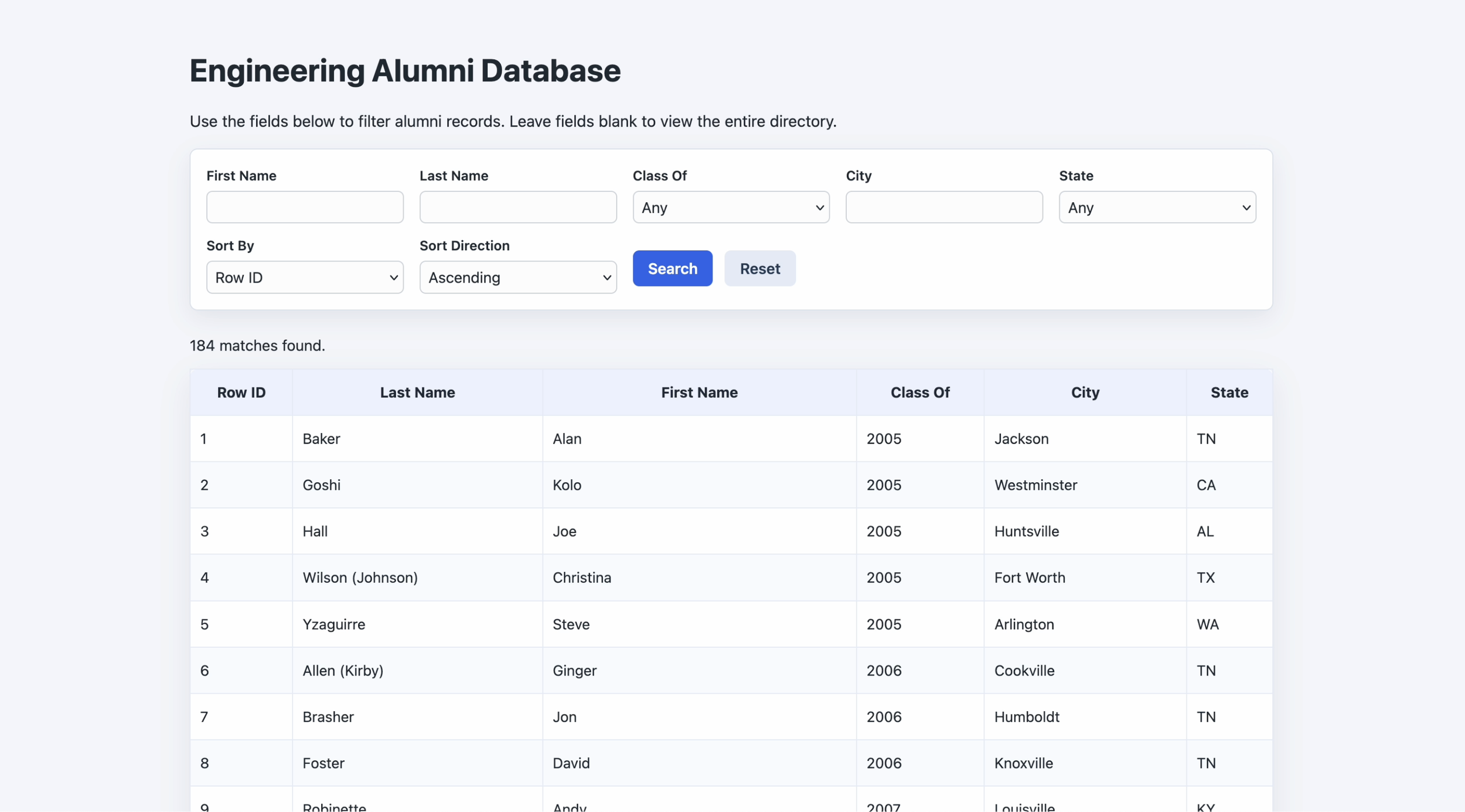Open the Class Of dropdown
The image size is (1465, 812).
730,207
